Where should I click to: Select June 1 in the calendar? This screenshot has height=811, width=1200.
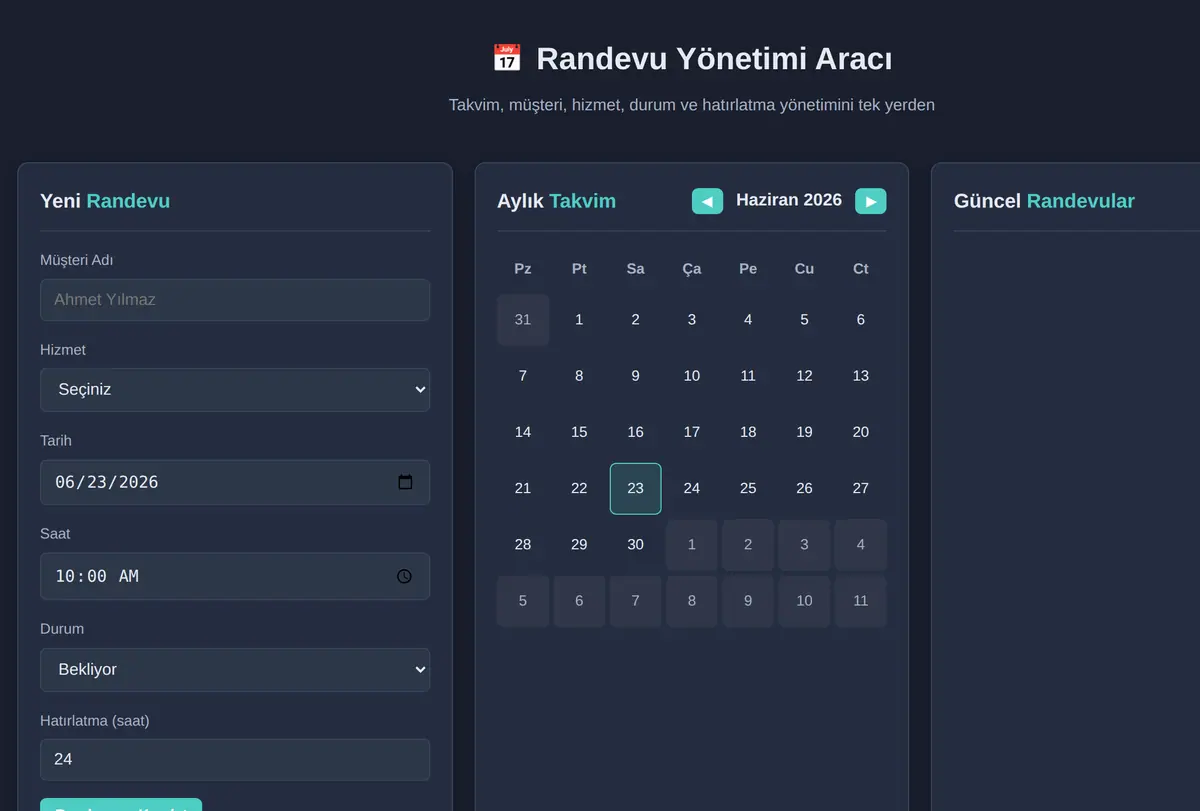point(579,320)
